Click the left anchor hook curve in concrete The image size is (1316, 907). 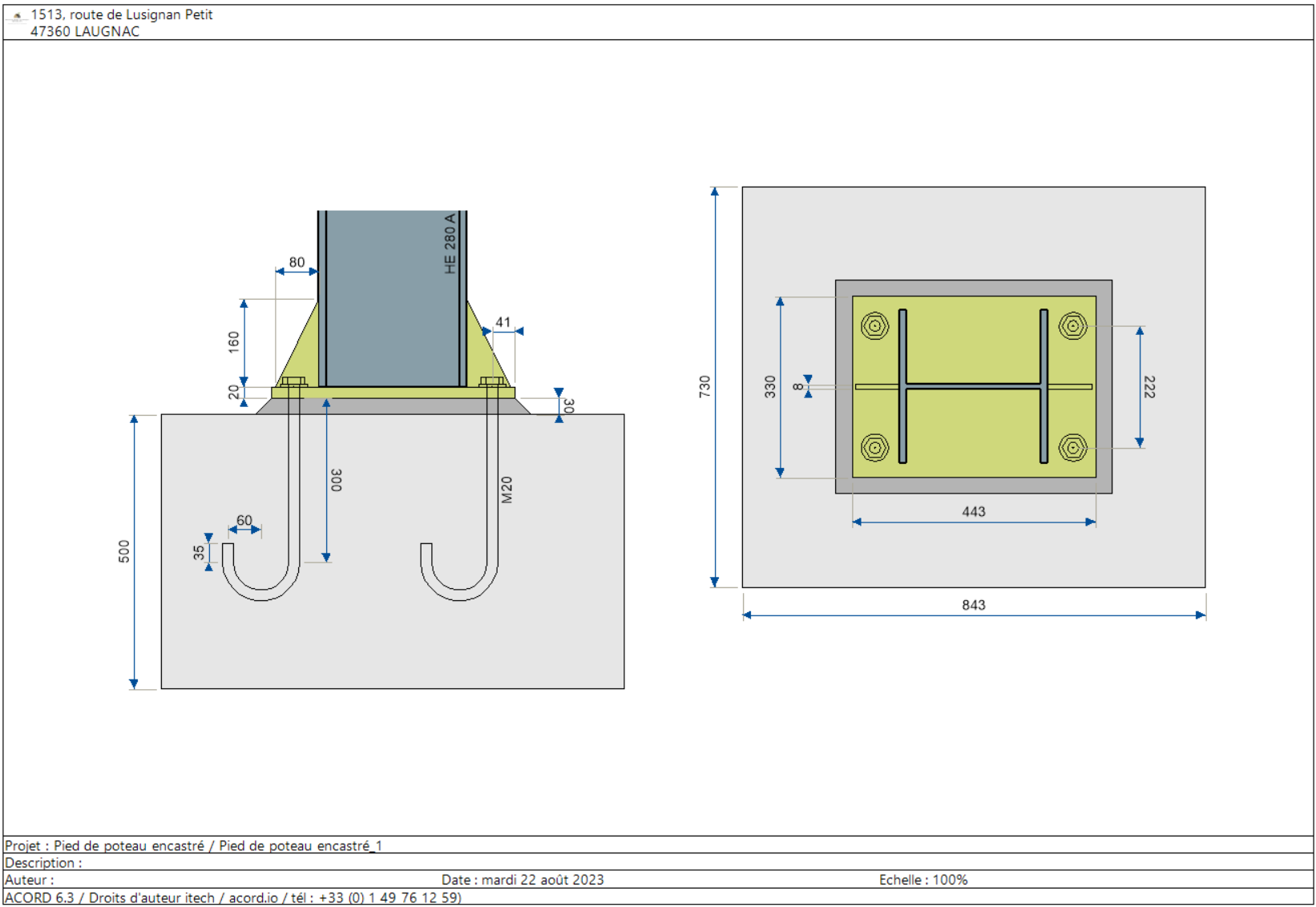[x=261, y=591]
